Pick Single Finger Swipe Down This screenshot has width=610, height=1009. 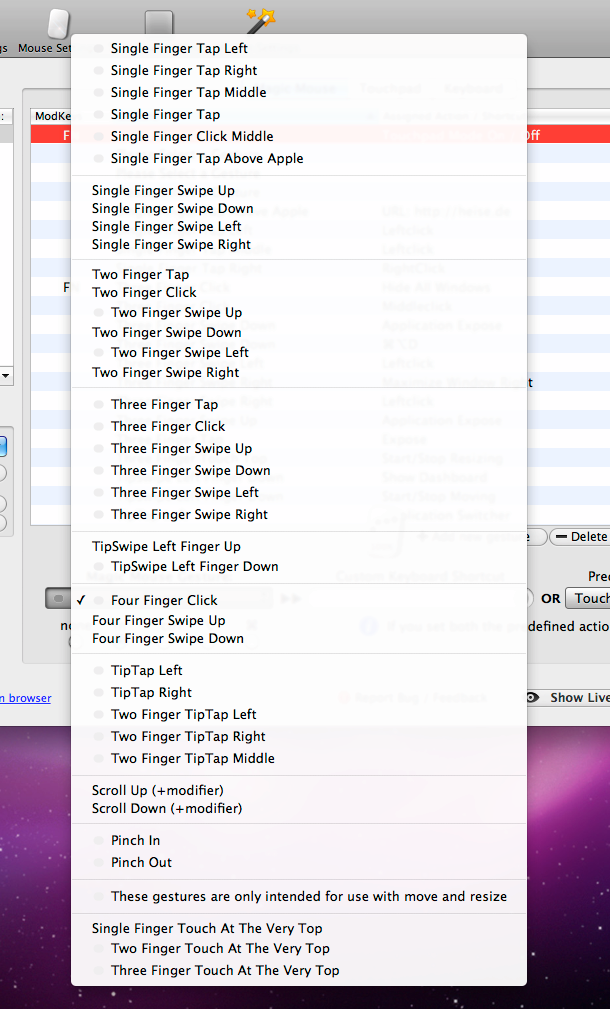(172, 208)
